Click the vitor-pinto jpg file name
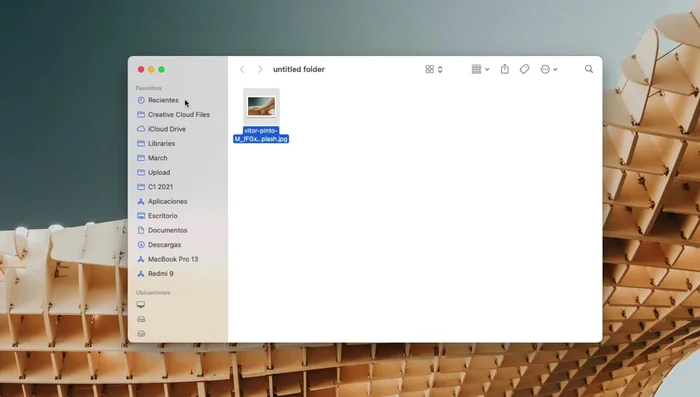Screen dimensions: 700x397 tap(261, 135)
